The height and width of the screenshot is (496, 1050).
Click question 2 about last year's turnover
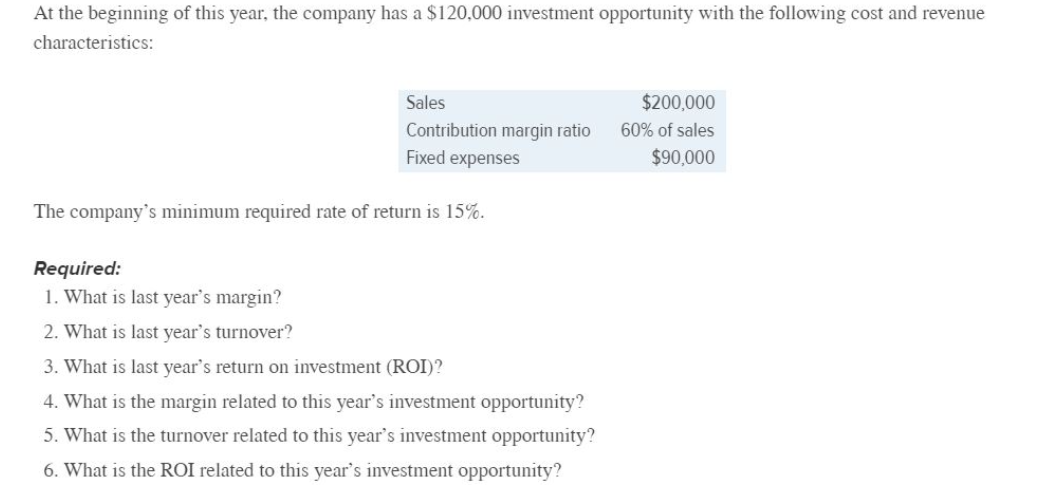point(168,332)
